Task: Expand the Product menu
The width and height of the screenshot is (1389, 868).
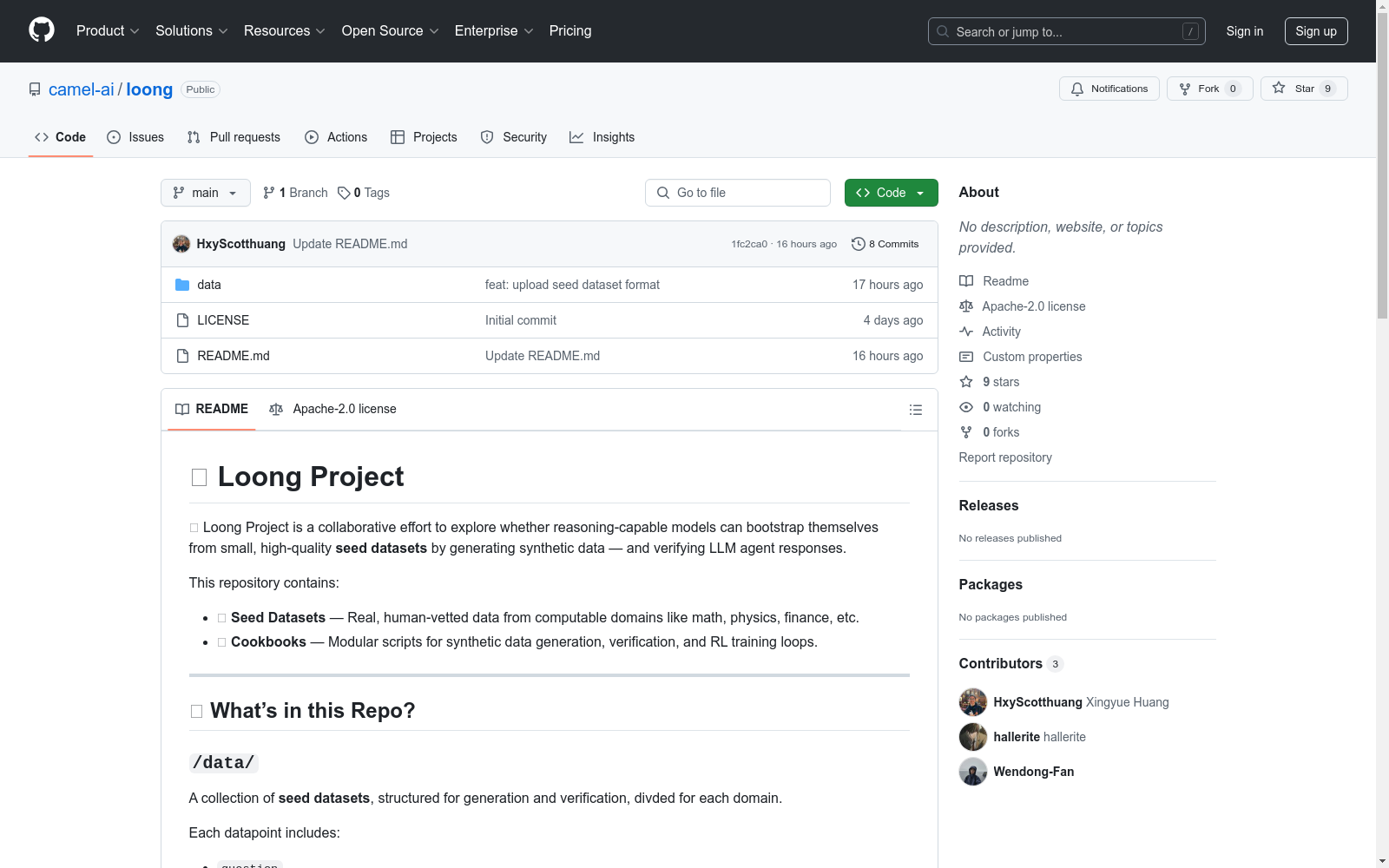Action: 108,30
